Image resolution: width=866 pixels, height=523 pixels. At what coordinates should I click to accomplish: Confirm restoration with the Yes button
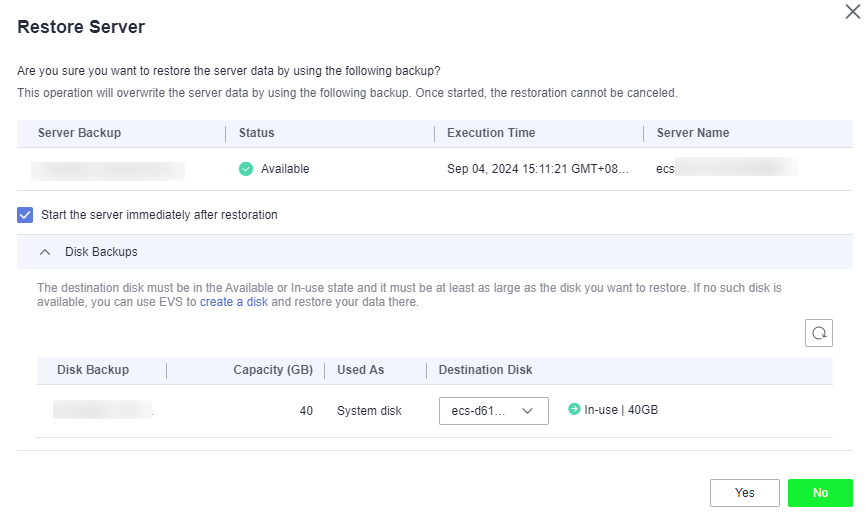[744, 493]
